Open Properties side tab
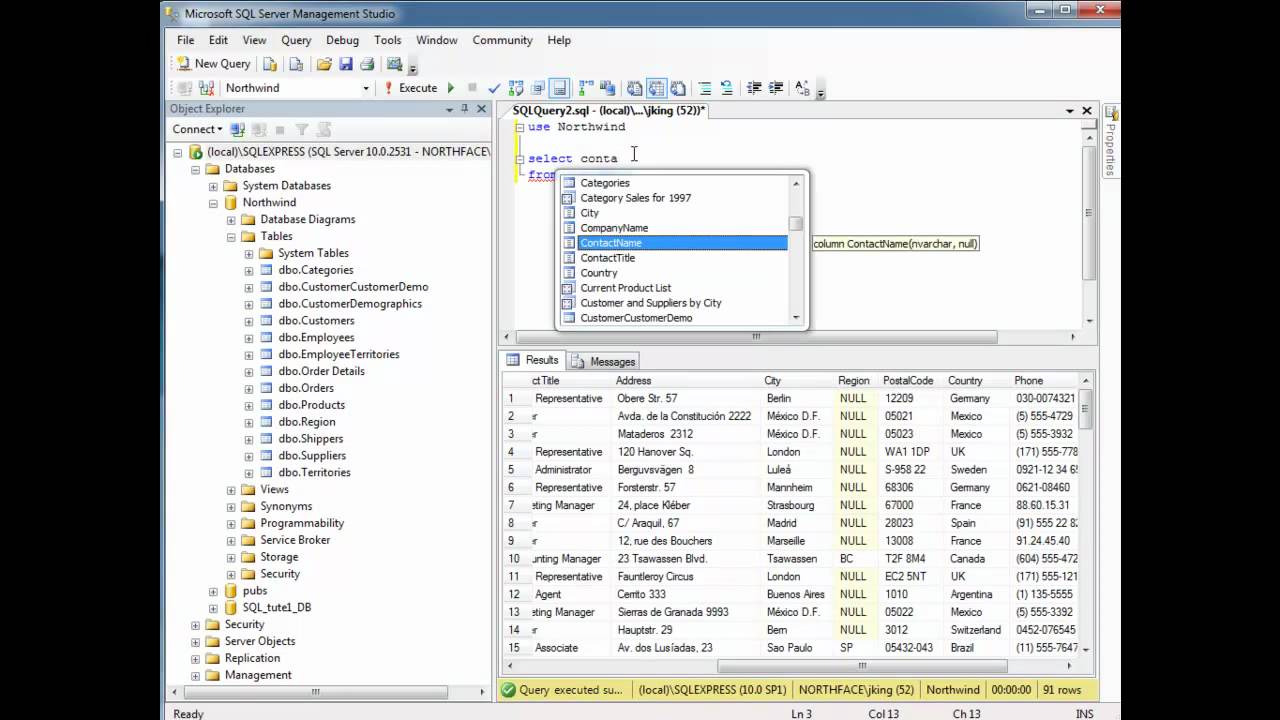The image size is (1280, 720). point(1111,140)
